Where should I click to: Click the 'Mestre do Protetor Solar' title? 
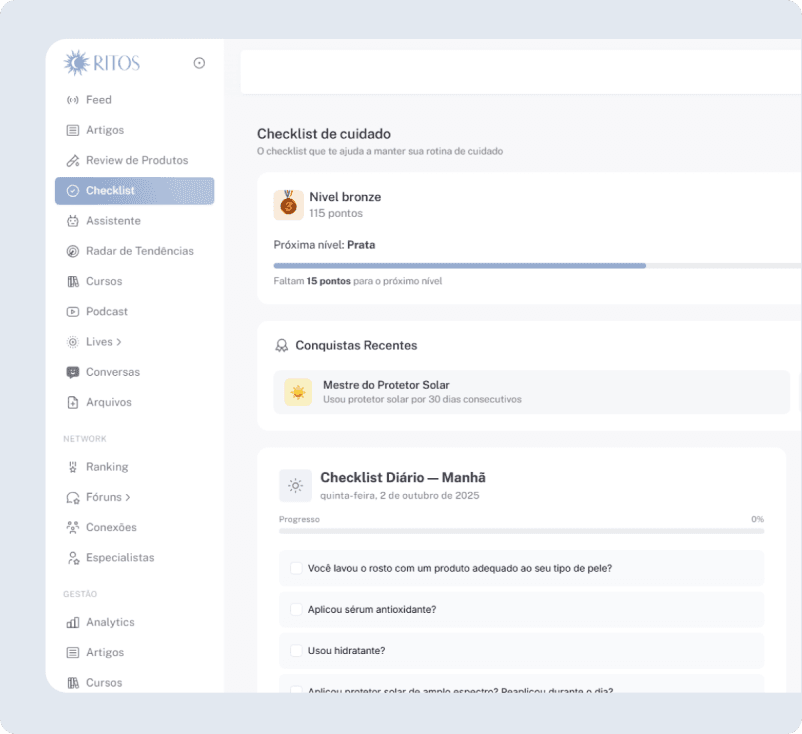pos(386,385)
